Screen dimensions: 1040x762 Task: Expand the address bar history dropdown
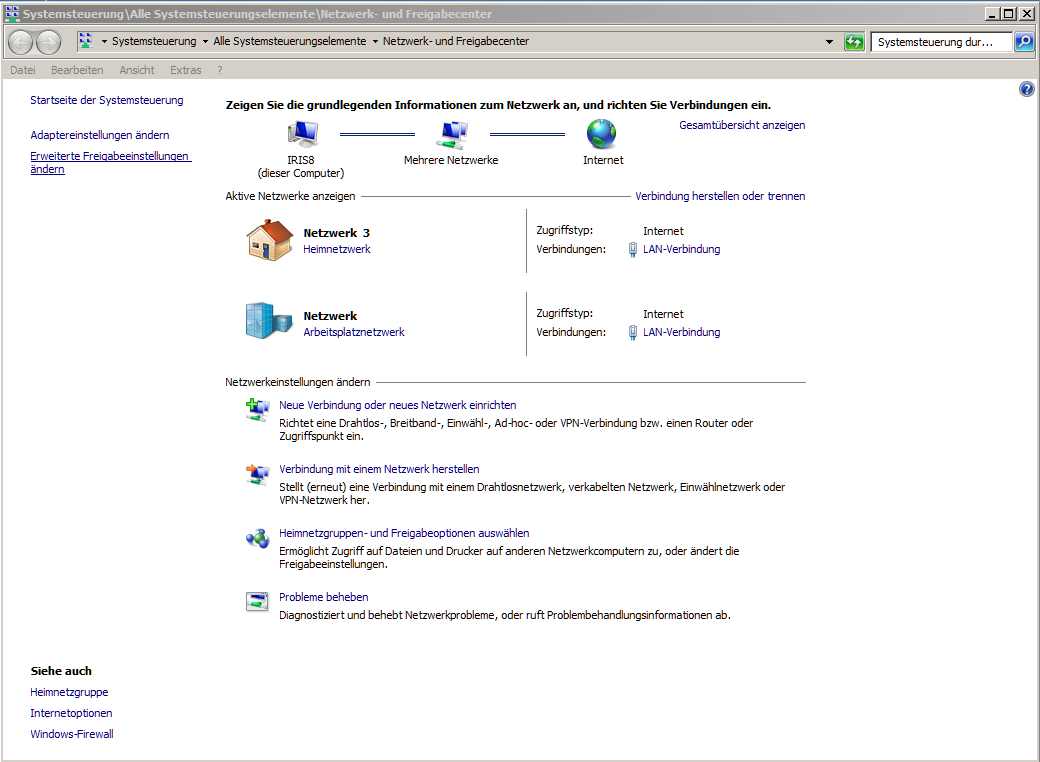(829, 42)
